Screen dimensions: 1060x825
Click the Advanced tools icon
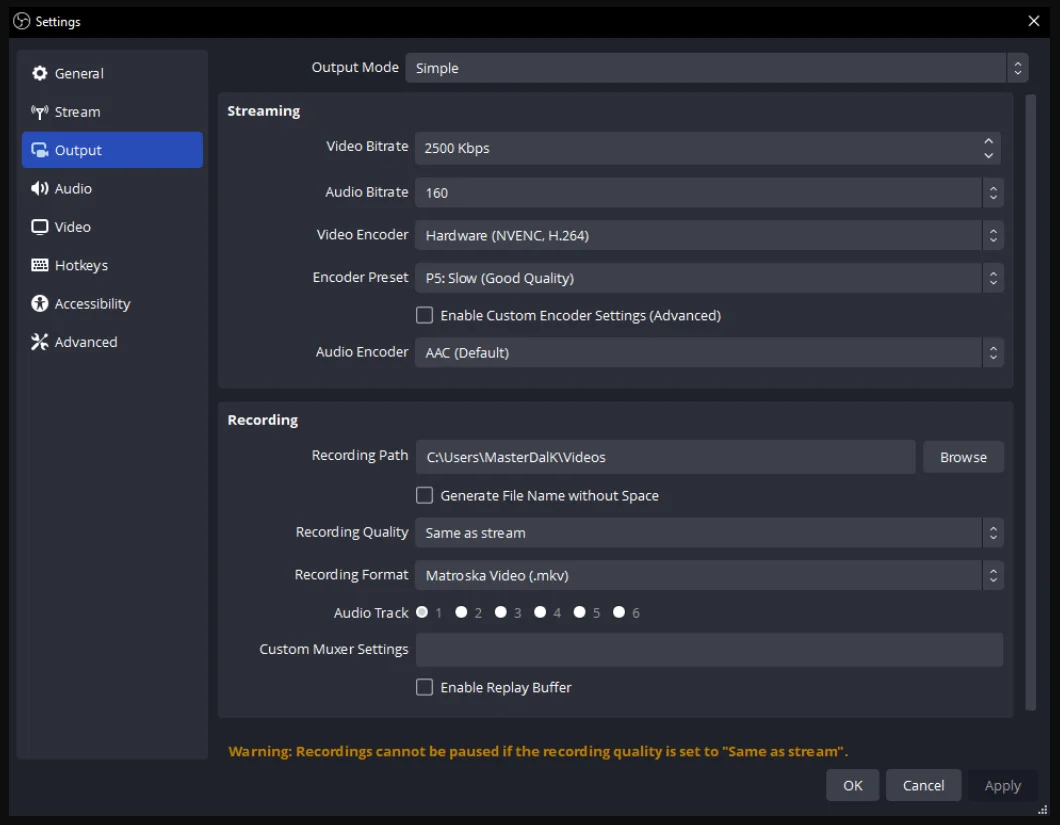point(40,342)
